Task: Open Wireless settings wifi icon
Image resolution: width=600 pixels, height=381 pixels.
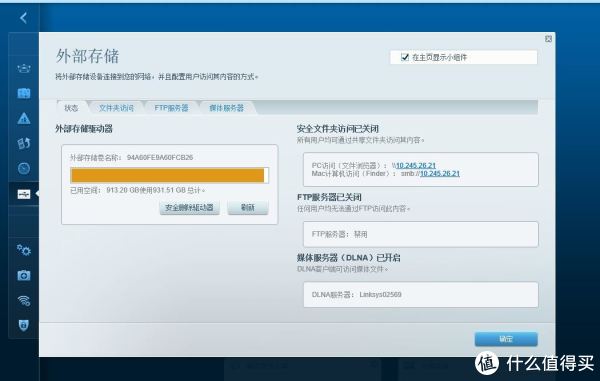Action: click(24, 301)
